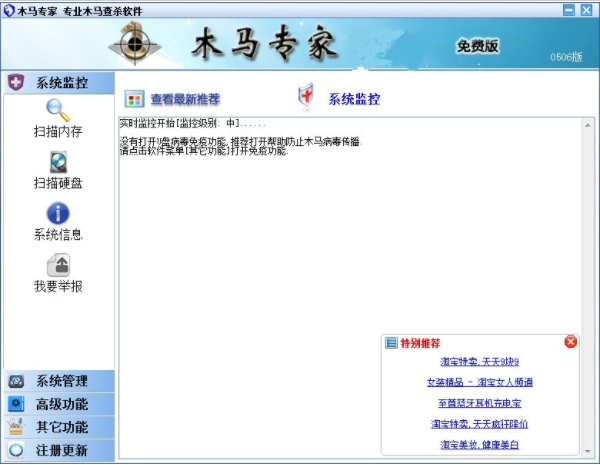600x465 pixels.
Task: Click the 我要举报 upload icon
Action: 59,265
